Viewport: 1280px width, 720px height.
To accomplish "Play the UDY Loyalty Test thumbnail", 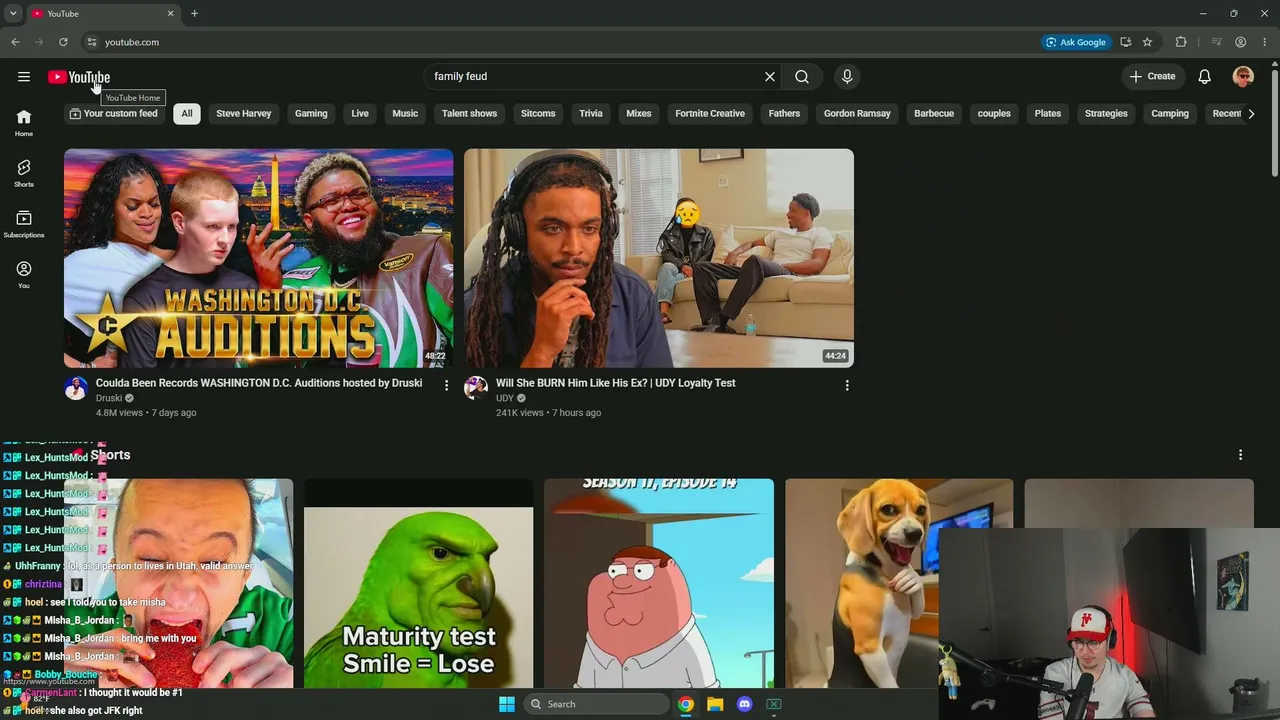I will (x=659, y=258).
